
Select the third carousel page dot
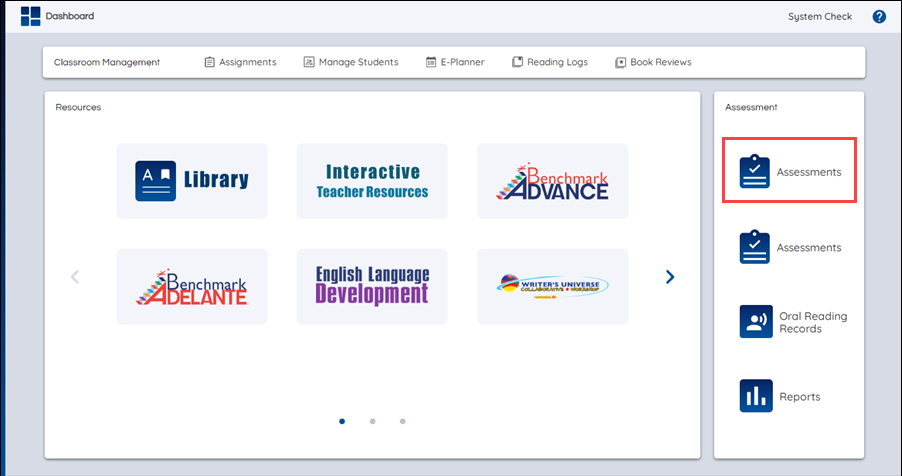[x=403, y=421]
